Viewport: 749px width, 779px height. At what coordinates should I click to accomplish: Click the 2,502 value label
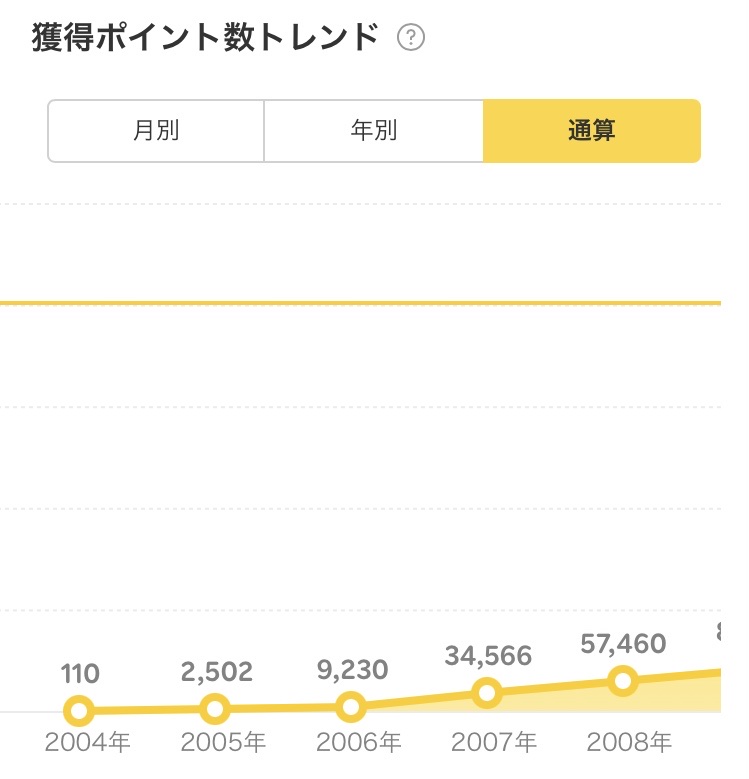(217, 672)
